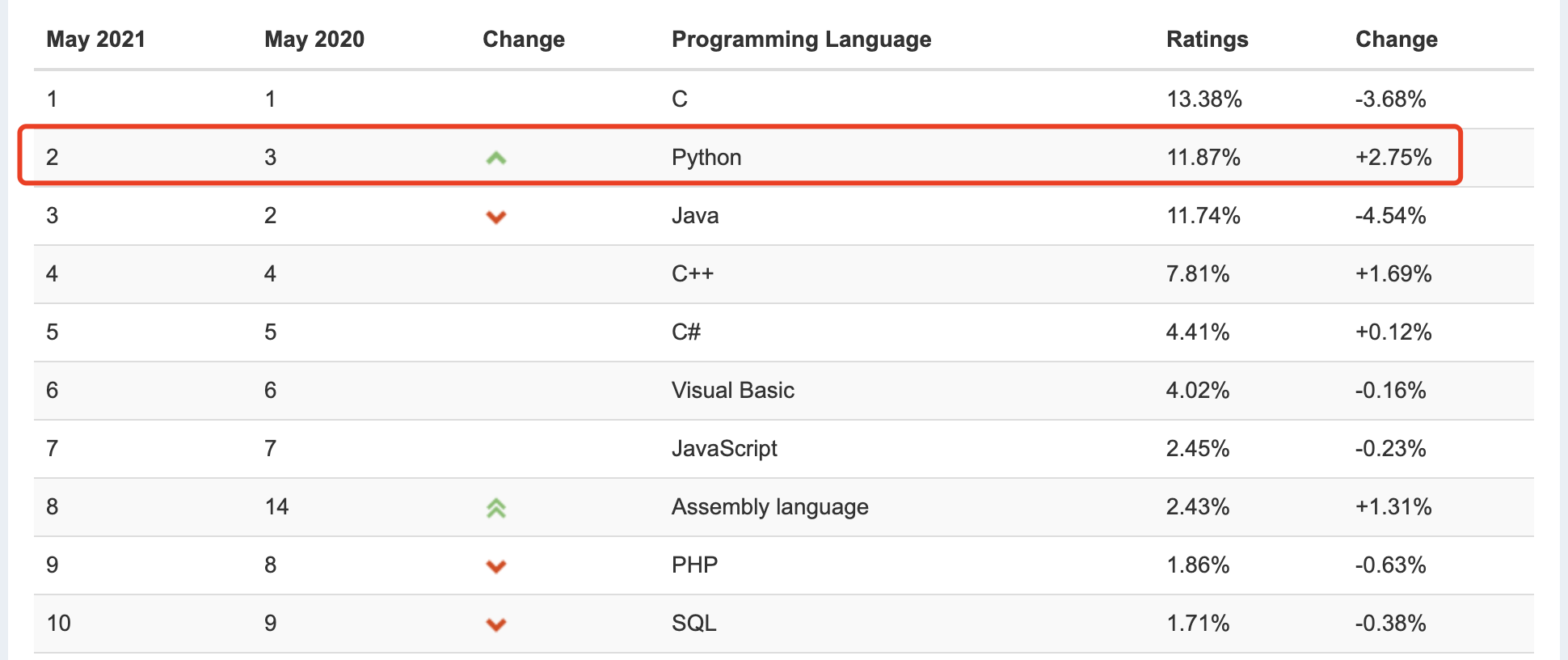Select the May 2020 column header
The height and width of the screenshot is (660, 1568).
coord(314,40)
